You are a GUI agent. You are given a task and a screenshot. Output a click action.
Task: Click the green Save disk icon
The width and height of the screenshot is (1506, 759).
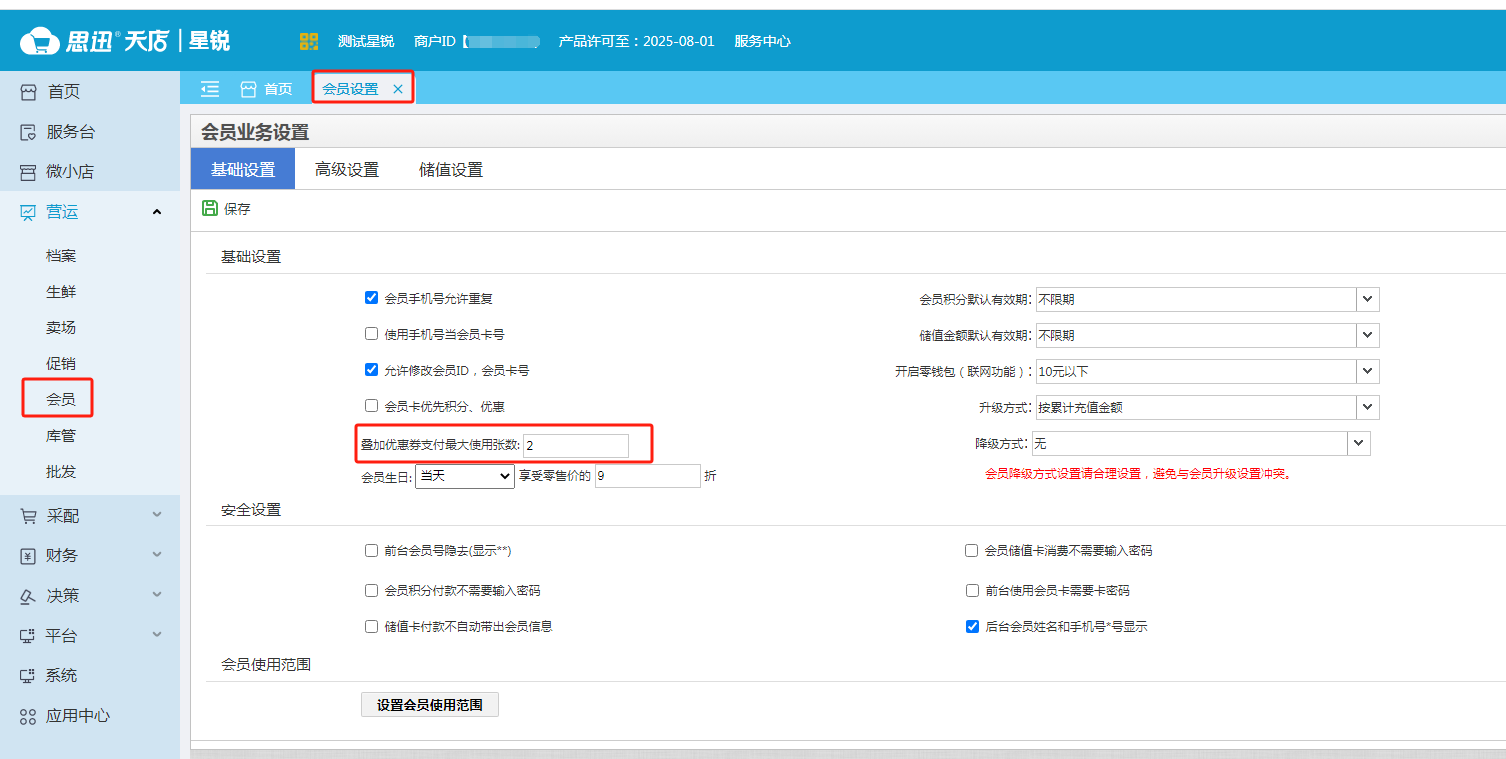click(x=210, y=208)
